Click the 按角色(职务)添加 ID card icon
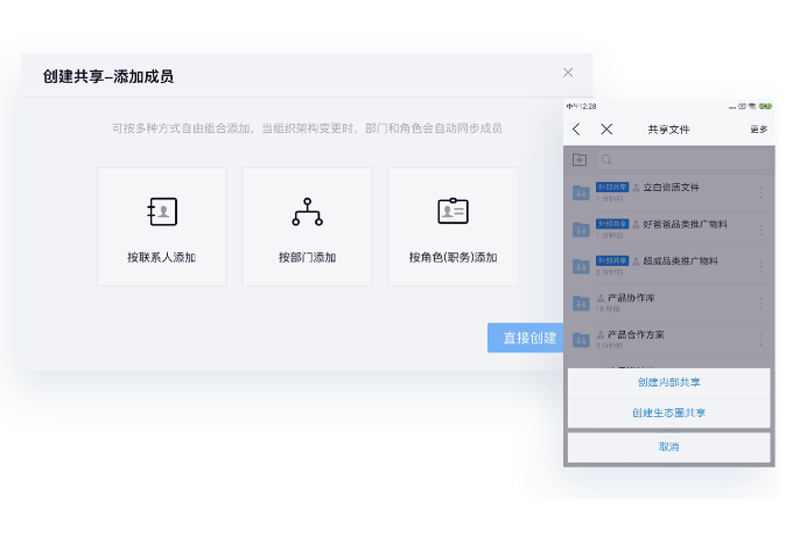 (453, 212)
